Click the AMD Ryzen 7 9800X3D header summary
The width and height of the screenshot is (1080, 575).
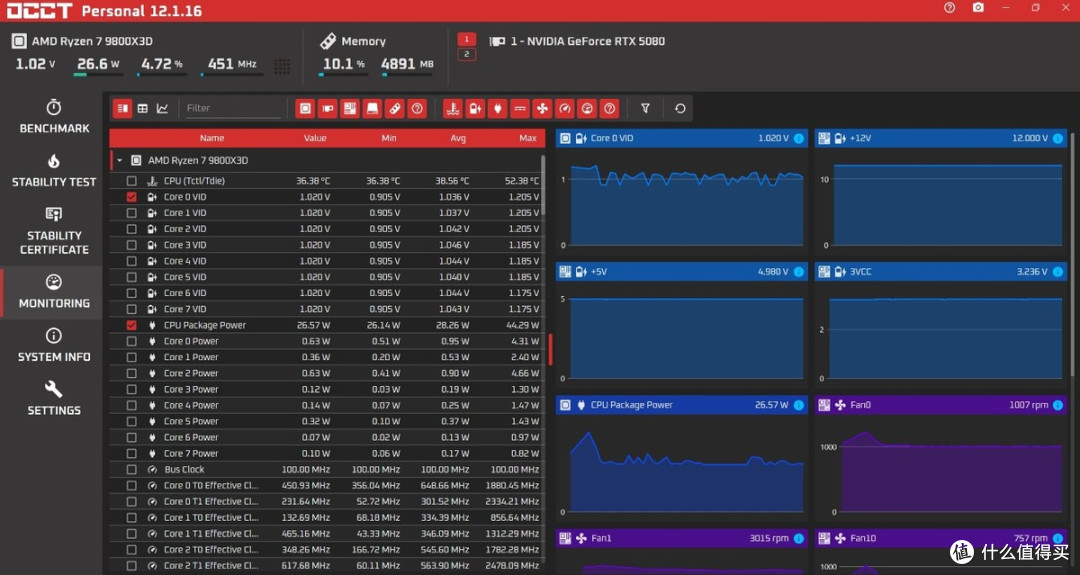tap(92, 41)
